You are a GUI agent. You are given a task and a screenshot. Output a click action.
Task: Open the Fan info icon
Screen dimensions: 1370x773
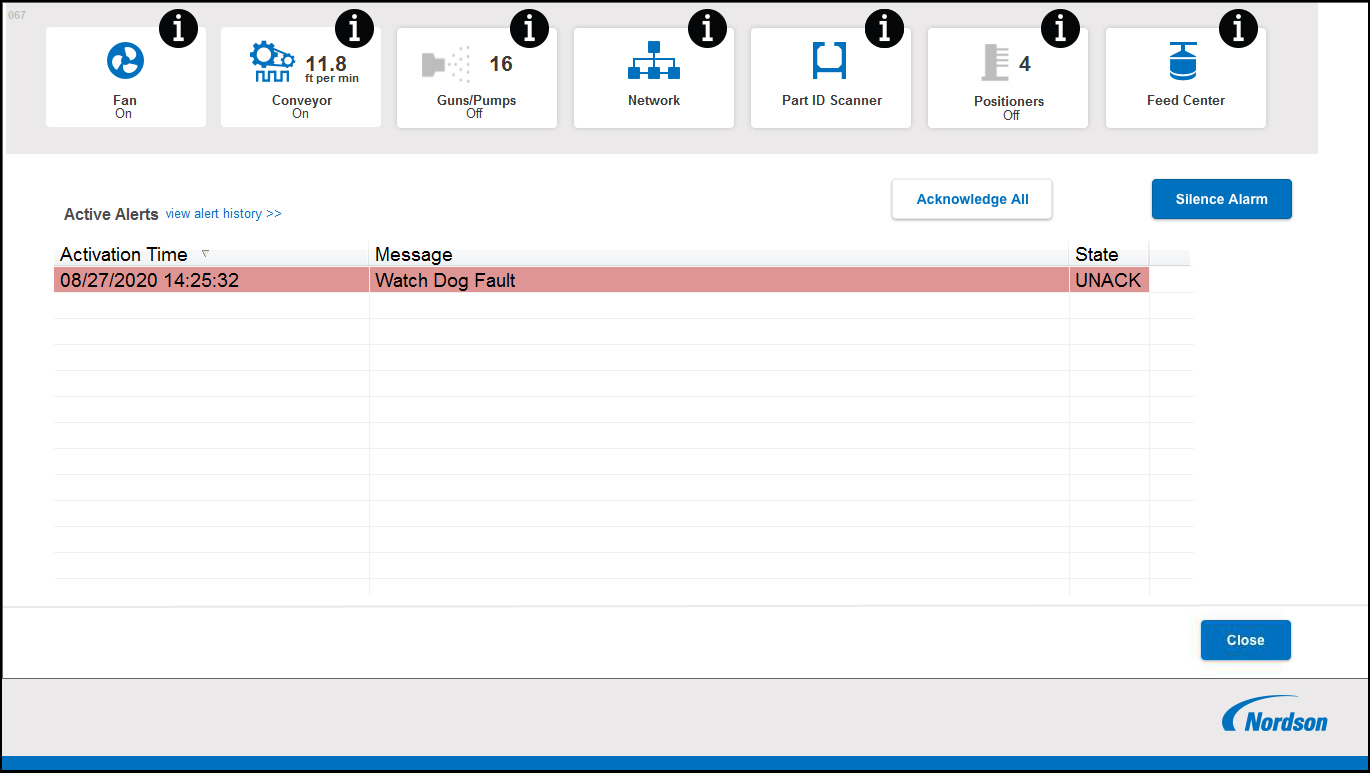click(x=178, y=28)
